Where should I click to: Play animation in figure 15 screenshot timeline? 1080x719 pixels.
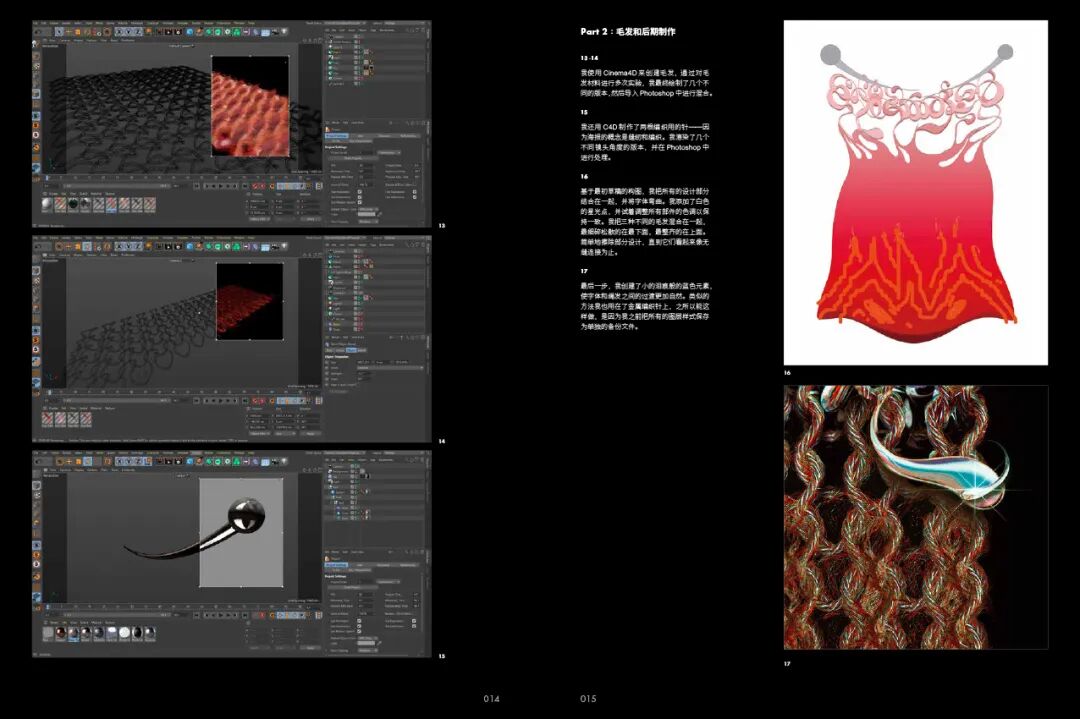click(220, 615)
